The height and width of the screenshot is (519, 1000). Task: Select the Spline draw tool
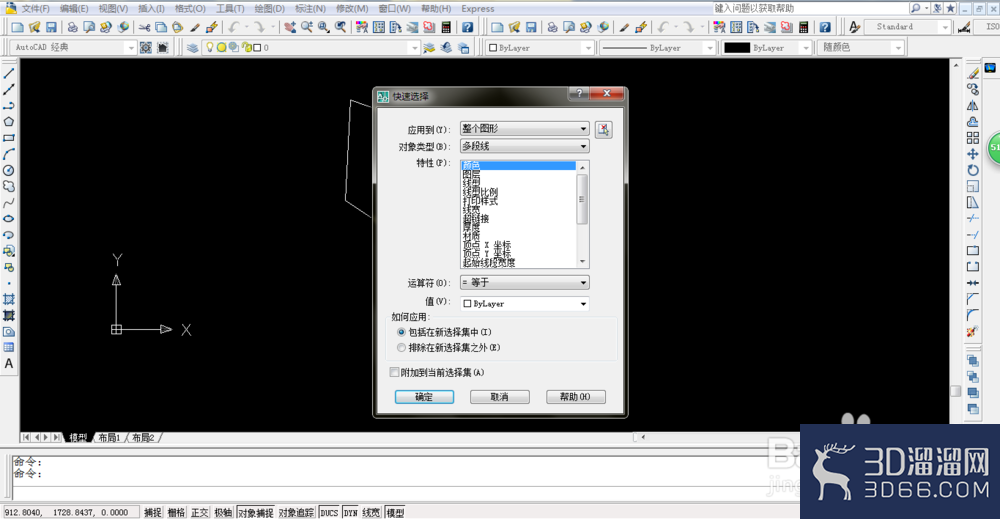click(x=9, y=203)
